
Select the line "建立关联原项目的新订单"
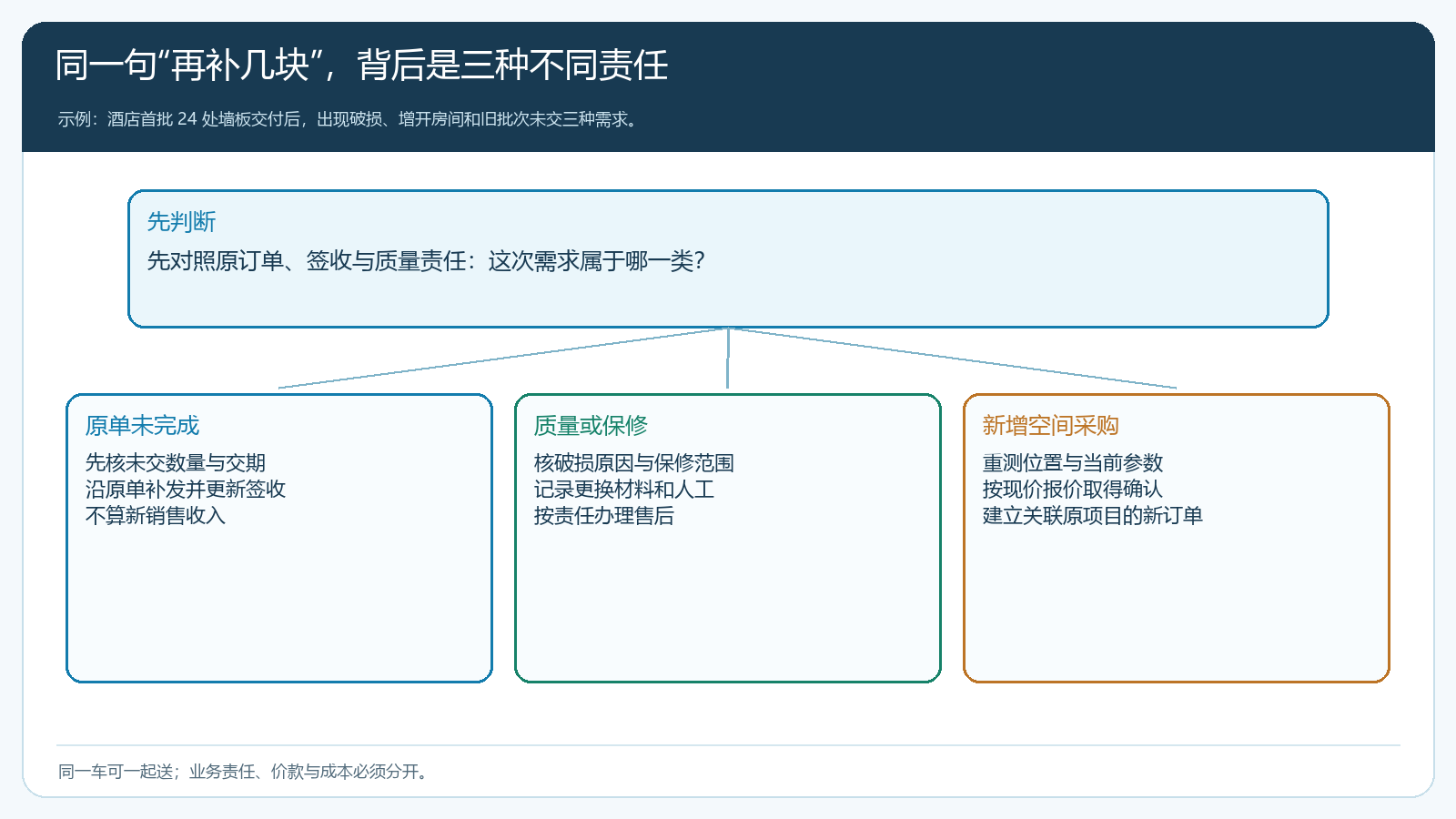click(1093, 516)
